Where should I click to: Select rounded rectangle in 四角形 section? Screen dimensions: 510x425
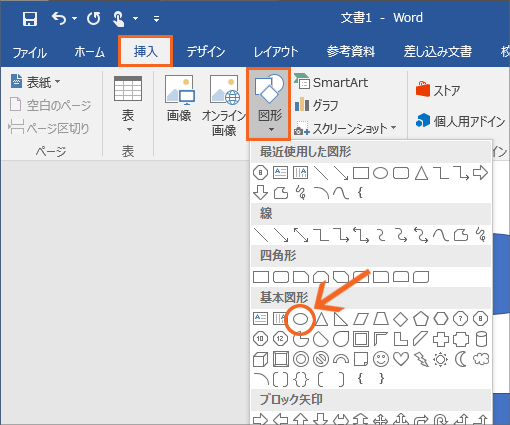tap(281, 277)
